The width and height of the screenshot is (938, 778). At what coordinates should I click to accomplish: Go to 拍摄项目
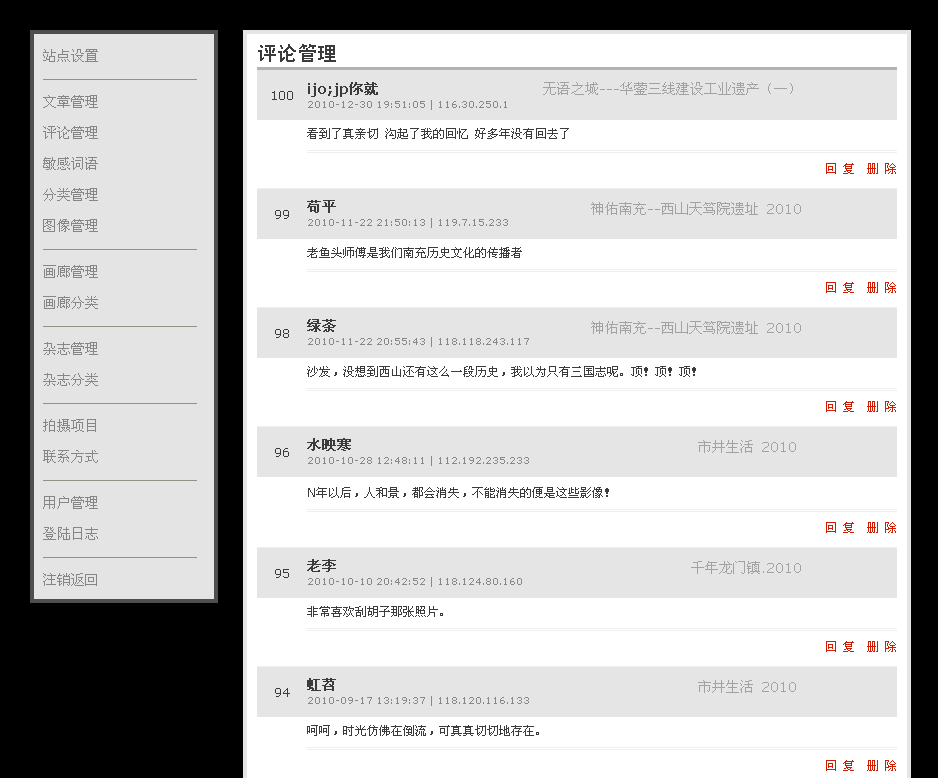70,426
